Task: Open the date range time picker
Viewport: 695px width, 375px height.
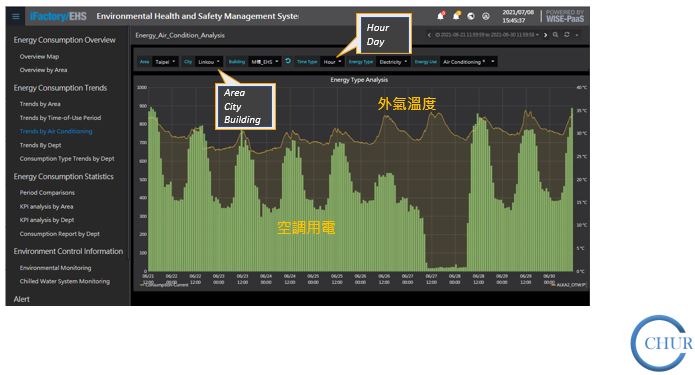Action: click(x=487, y=35)
